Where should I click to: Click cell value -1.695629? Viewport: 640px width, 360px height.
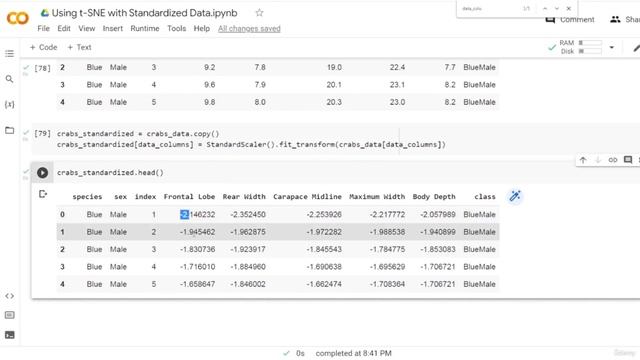click(x=387, y=267)
